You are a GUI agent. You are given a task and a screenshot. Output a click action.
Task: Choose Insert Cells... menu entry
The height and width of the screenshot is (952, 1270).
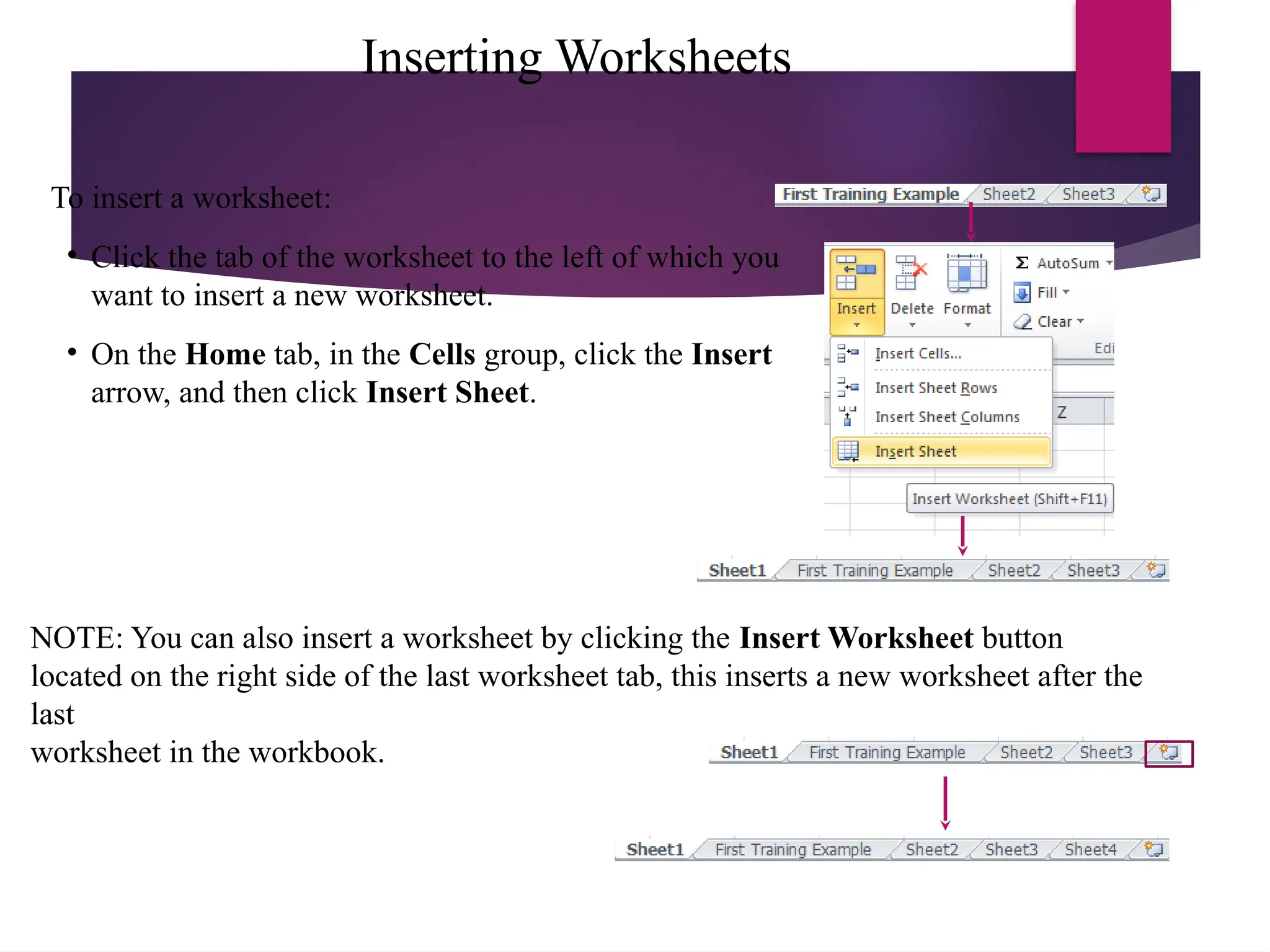click(x=917, y=354)
